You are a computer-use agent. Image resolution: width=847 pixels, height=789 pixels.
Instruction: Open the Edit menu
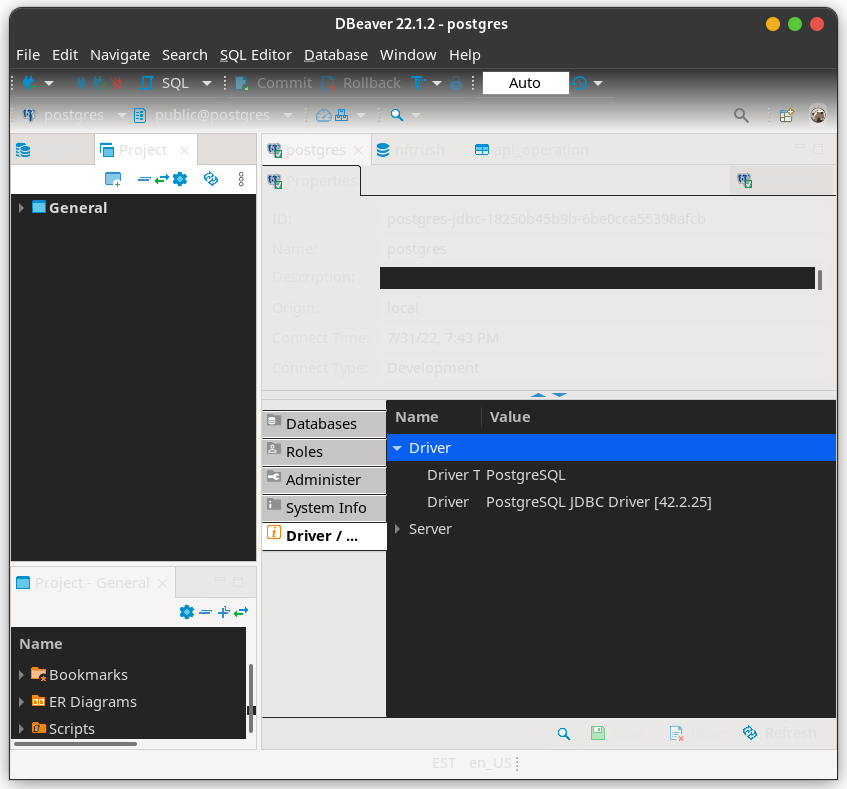(x=65, y=55)
